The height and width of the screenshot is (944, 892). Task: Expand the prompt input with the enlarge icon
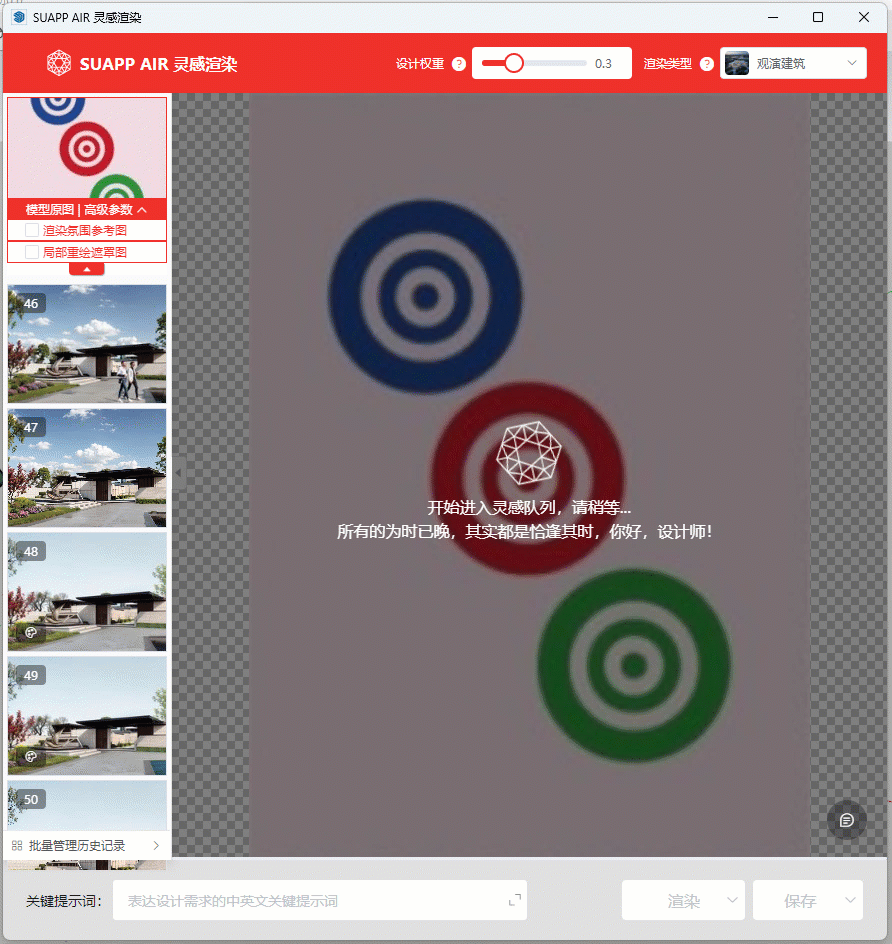(x=515, y=900)
